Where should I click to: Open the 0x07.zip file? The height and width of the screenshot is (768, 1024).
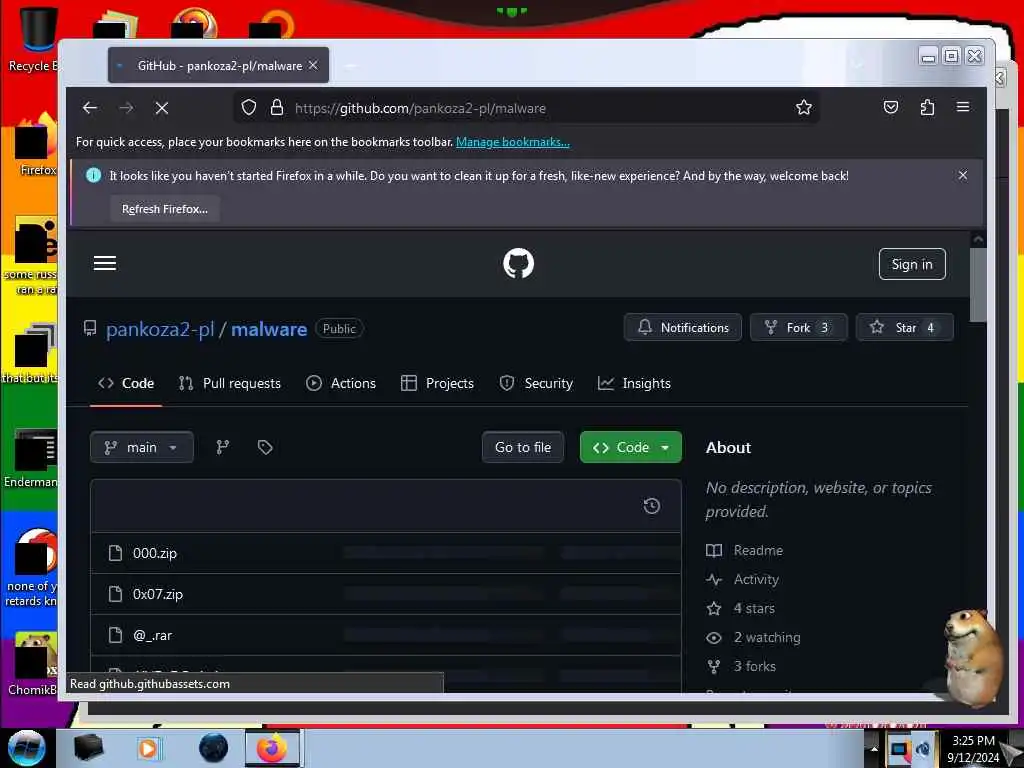(x=158, y=594)
